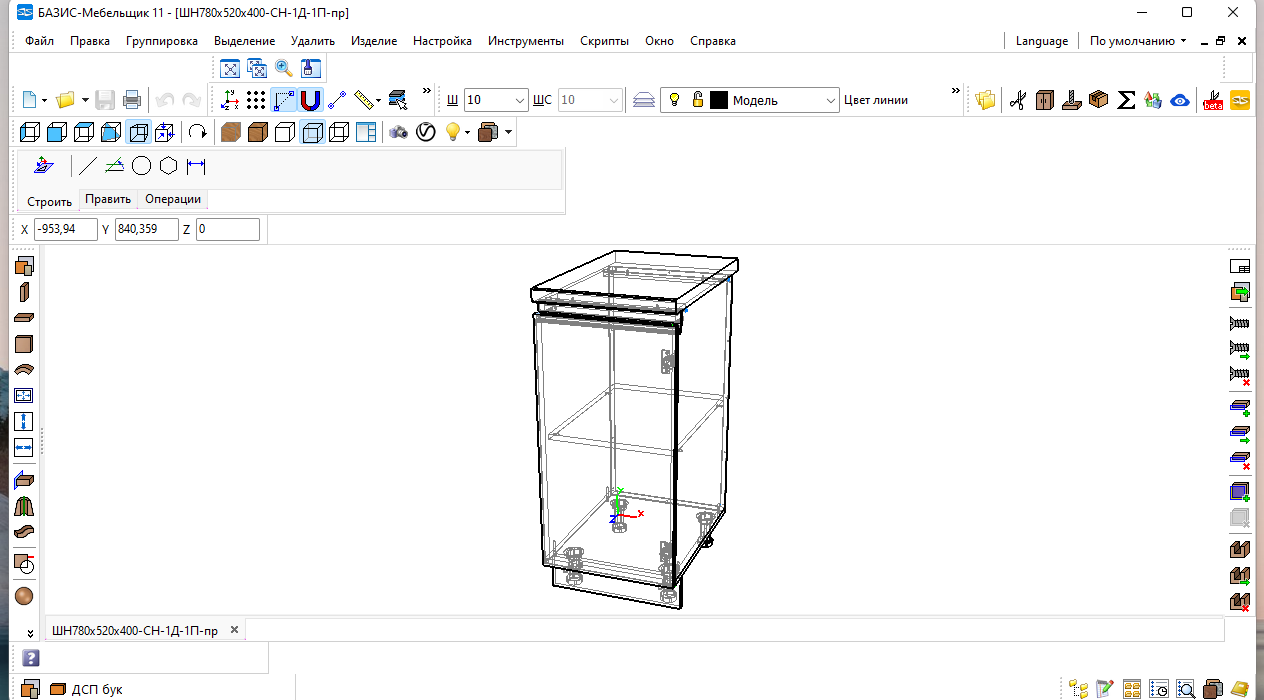1264x700 pixels.
Task: Click the camera snapshot icon
Action: pos(398,132)
